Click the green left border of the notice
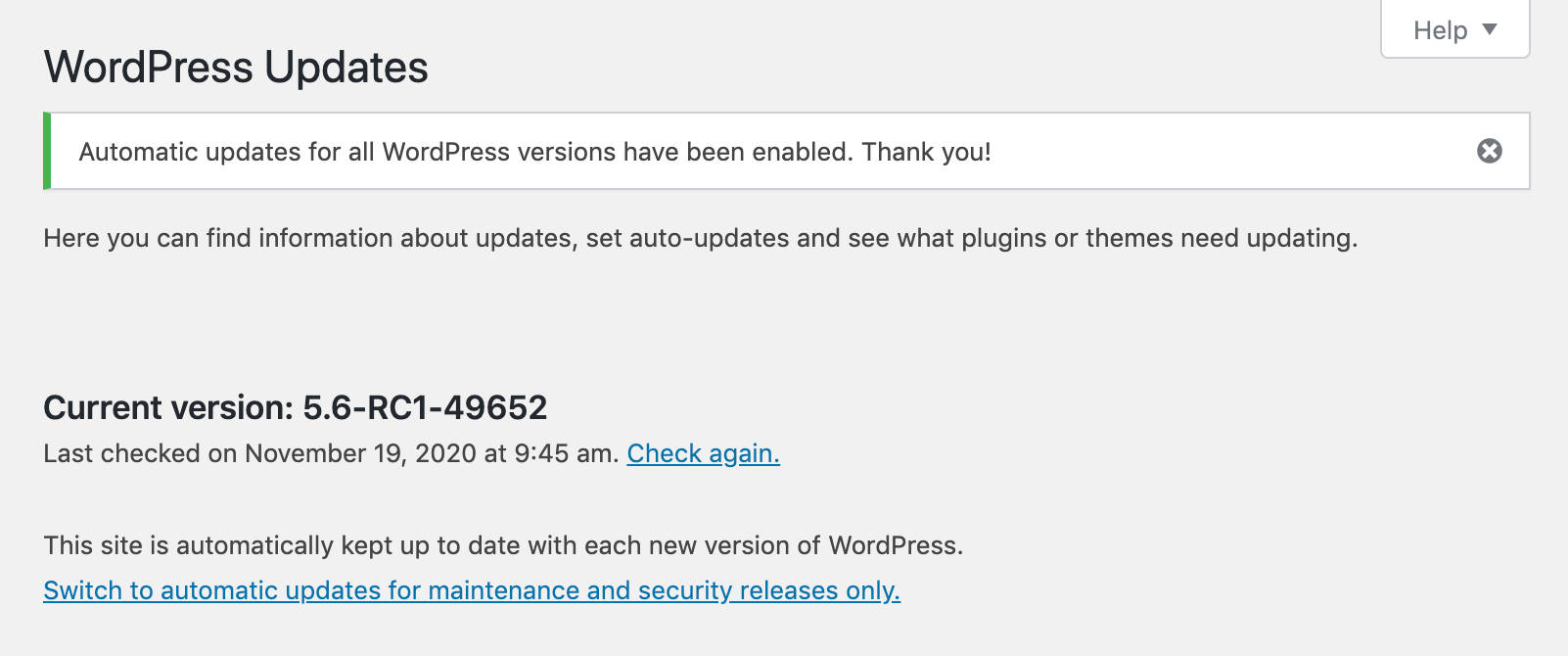The width and height of the screenshot is (1568, 656). (47, 151)
